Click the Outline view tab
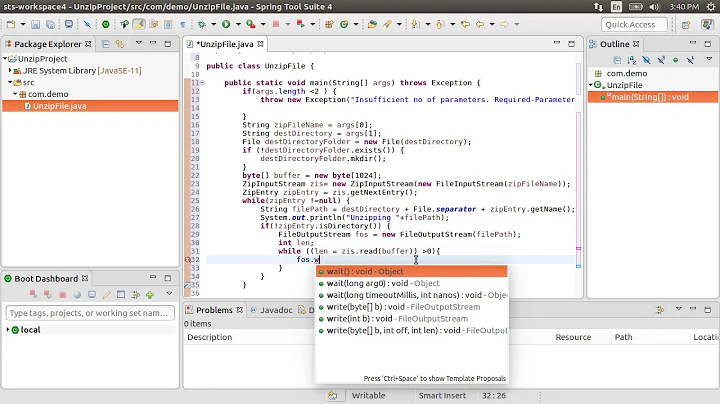 [x=614, y=44]
